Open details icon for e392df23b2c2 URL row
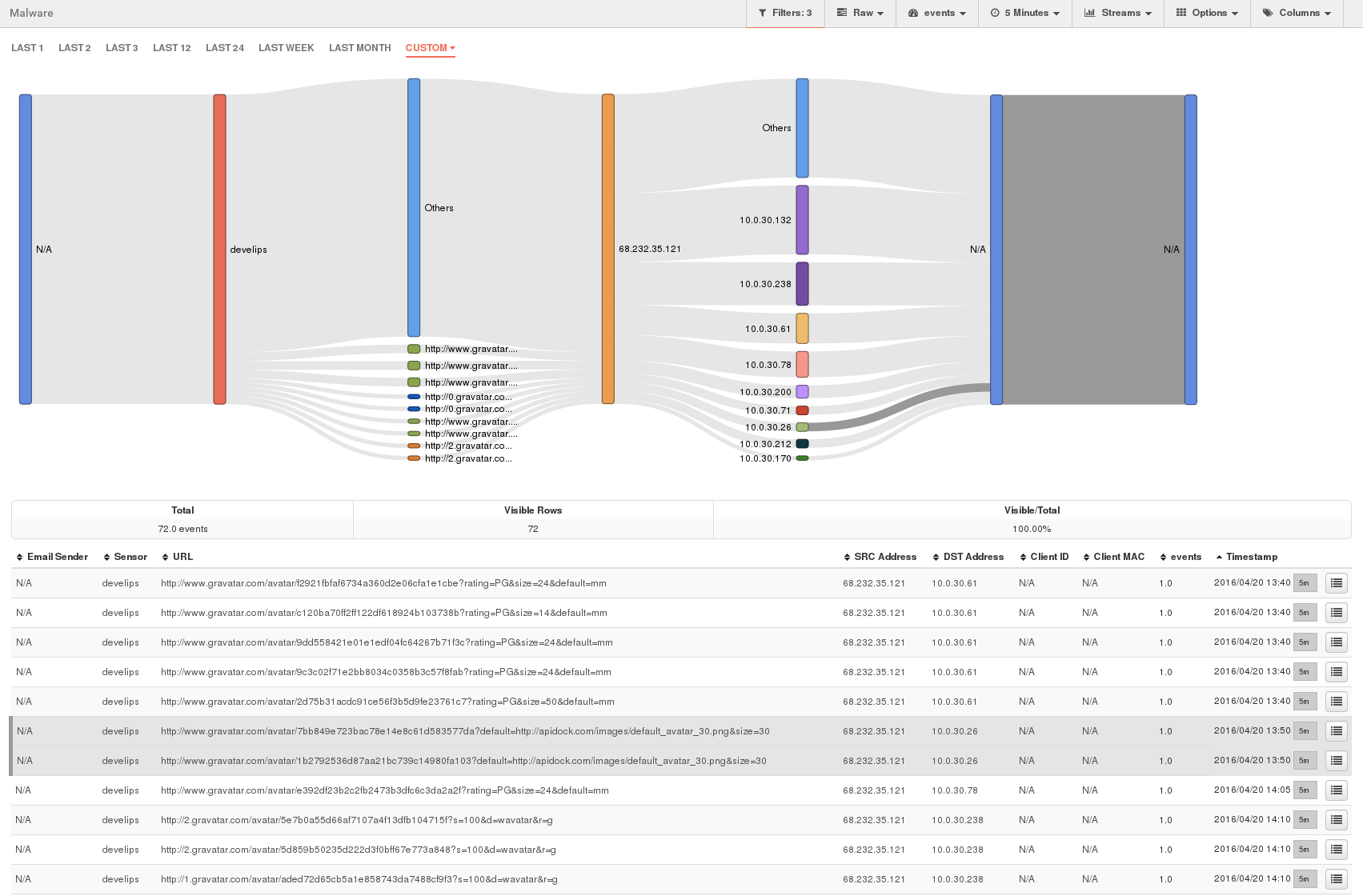 [x=1336, y=790]
